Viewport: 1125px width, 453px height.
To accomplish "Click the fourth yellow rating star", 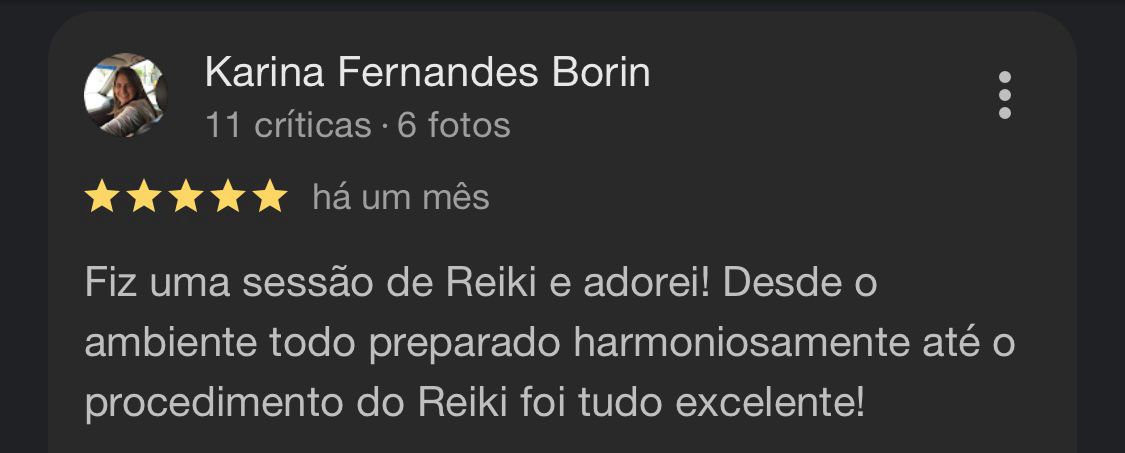I will click(x=228, y=197).
